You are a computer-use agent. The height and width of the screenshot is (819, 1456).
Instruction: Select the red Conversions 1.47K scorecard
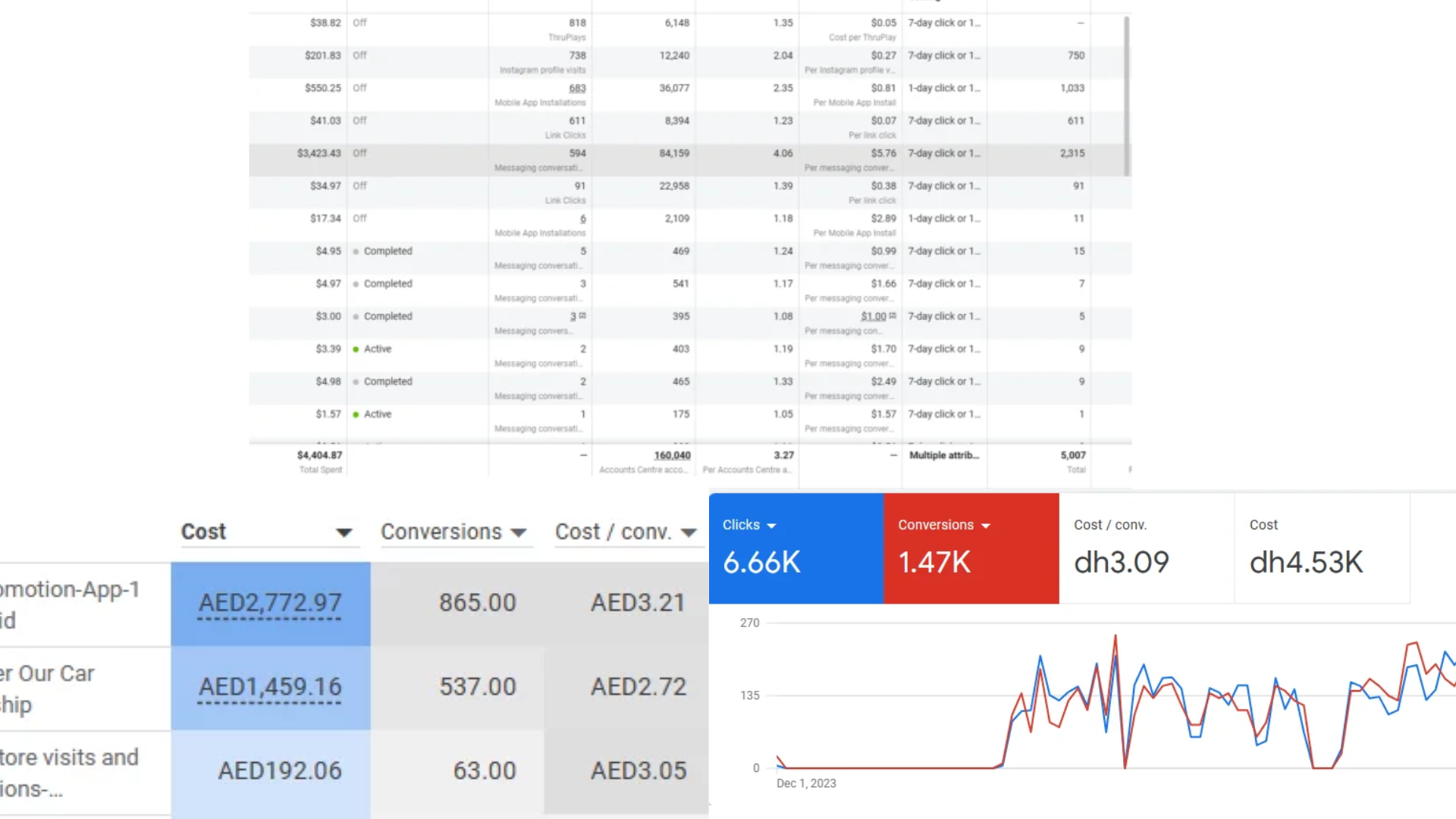pos(971,548)
